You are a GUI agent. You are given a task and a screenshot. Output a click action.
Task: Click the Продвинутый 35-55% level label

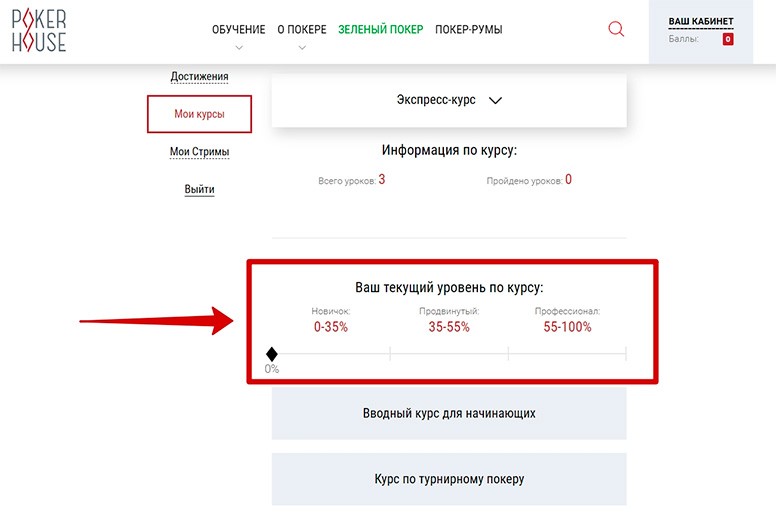[x=449, y=320]
